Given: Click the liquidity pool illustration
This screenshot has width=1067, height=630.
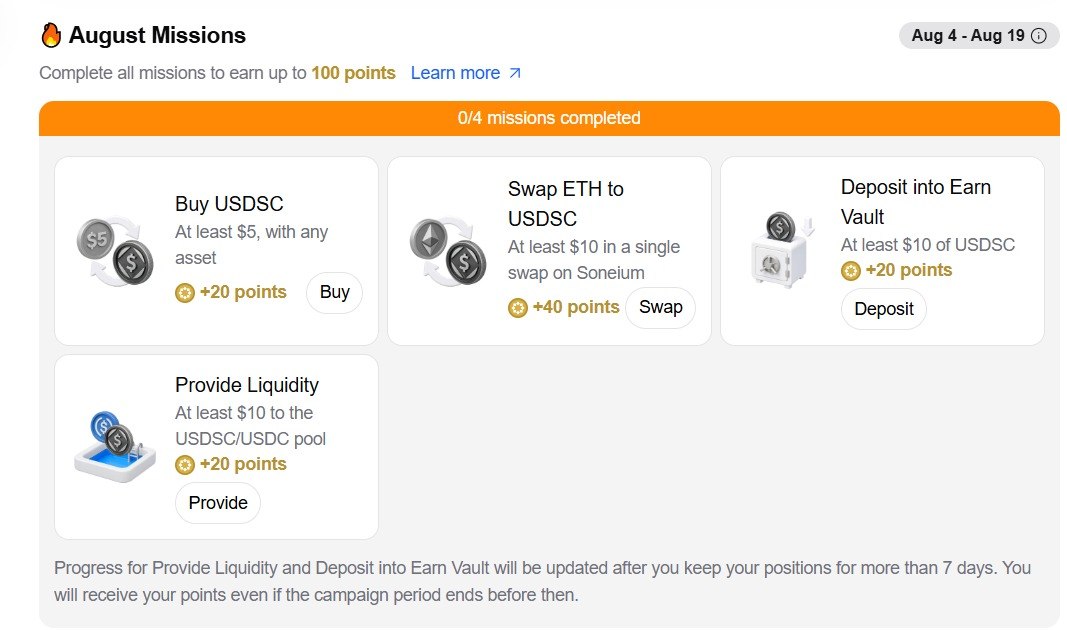Looking at the screenshot, I should [115, 447].
